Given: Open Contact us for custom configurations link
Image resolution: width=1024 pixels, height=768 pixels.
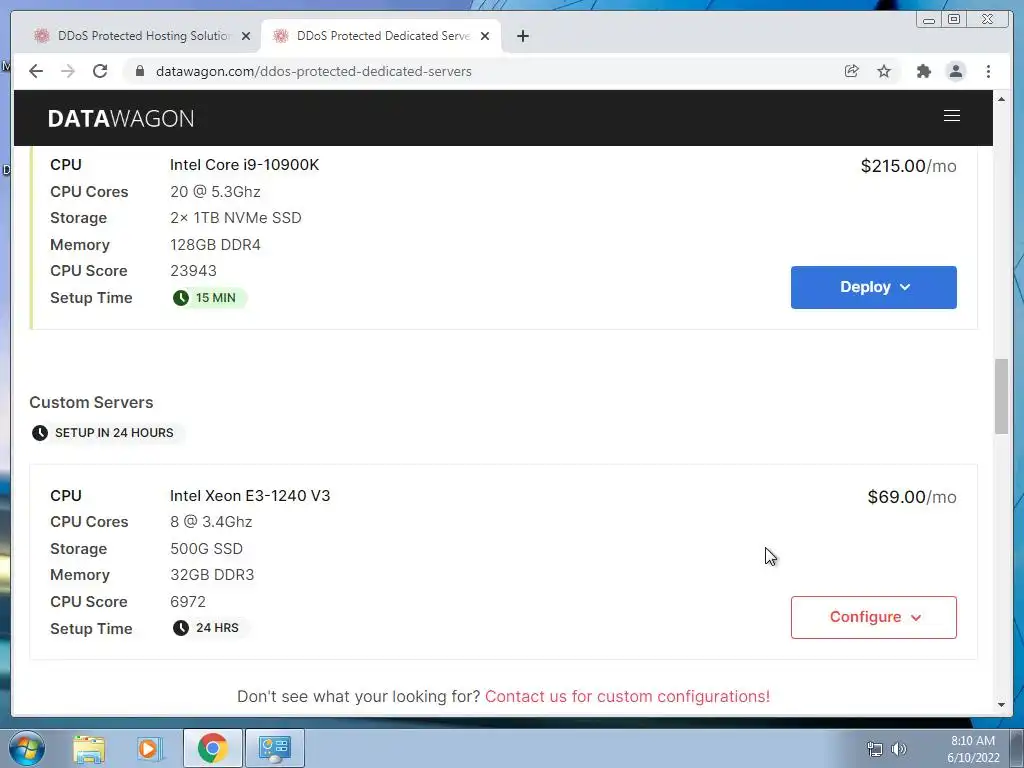Looking at the screenshot, I should [x=627, y=696].
